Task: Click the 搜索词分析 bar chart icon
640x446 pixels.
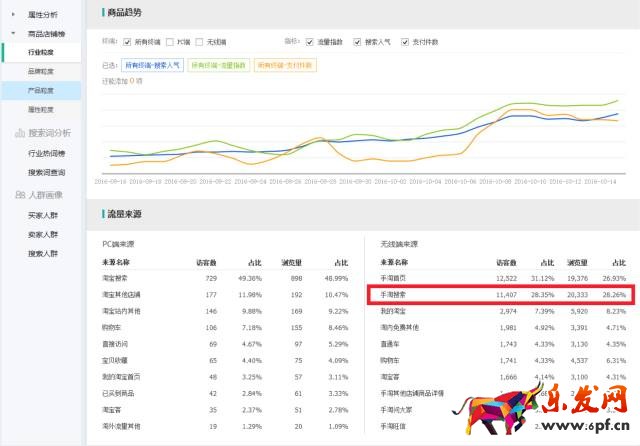Action: coord(18,132)
